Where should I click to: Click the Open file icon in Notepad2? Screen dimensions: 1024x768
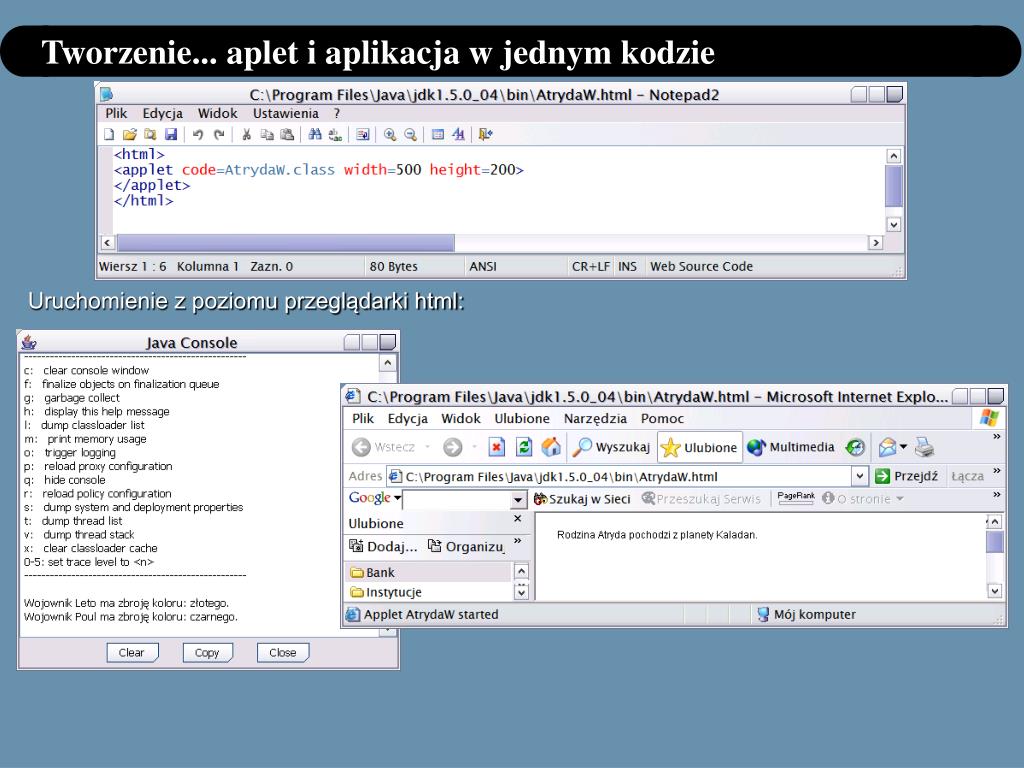pos(130,135)
